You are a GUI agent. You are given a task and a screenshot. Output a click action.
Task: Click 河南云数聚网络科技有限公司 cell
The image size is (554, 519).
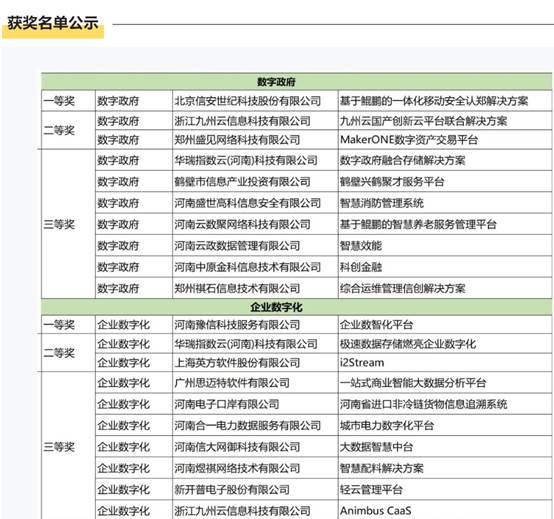[x=255, y=224]
